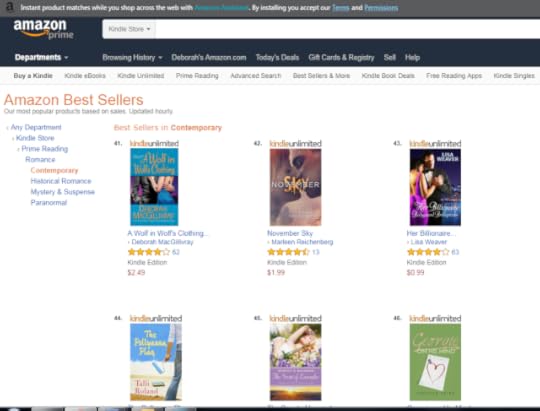Expand the Departments menu
The image size is (540, 411).
click(41, 57)
